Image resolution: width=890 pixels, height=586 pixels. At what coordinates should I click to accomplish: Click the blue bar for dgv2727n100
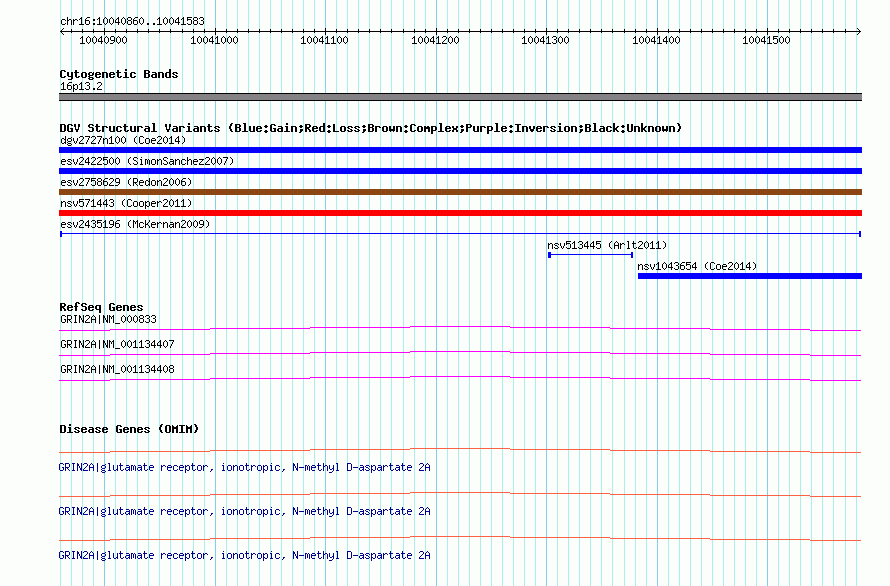pyautogui.click(x=460, y=150)
